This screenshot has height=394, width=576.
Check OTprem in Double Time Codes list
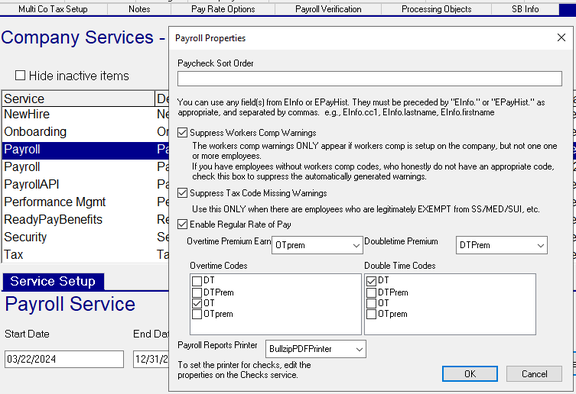click(371, 314)
